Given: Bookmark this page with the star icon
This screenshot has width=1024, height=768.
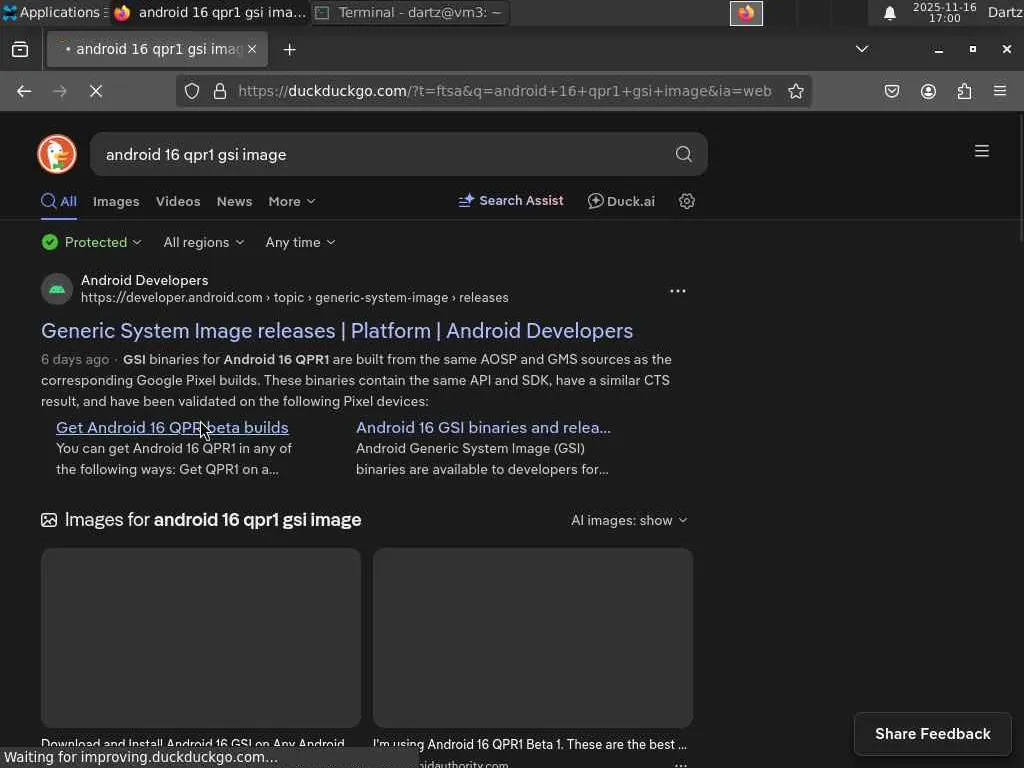Looking at the screenshot, I should click(x=795, y=91).
